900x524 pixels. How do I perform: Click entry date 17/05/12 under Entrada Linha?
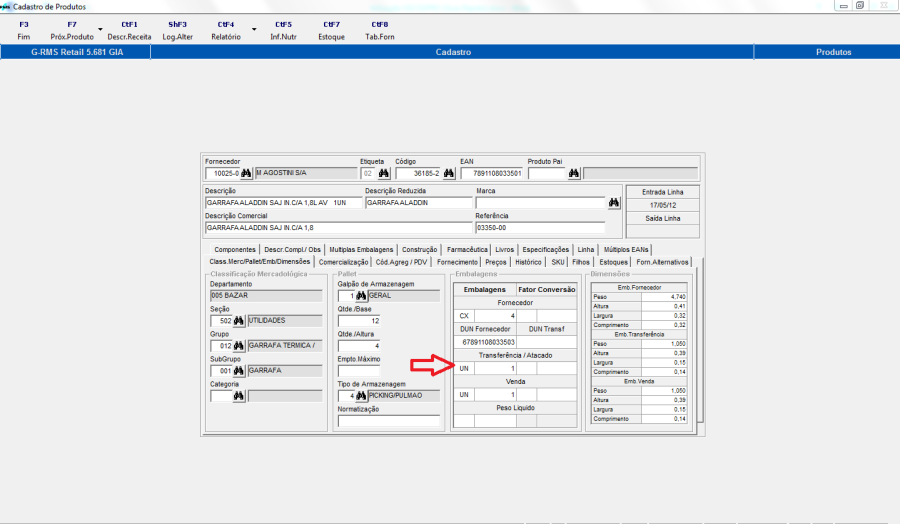point(662,205)
